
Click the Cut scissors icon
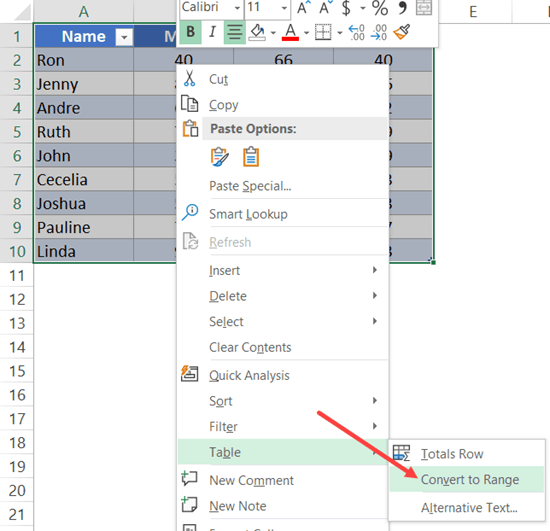(x=189, y=79)
